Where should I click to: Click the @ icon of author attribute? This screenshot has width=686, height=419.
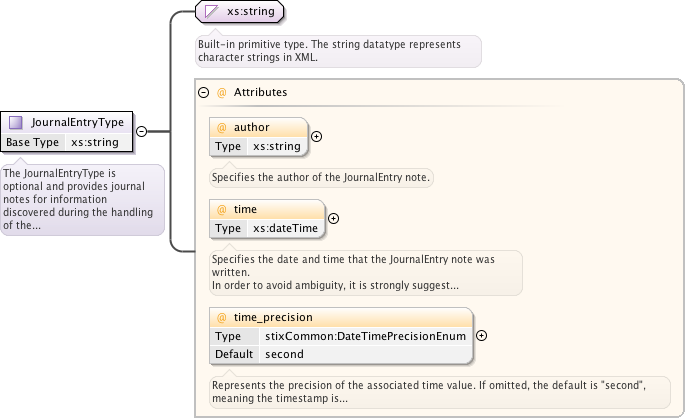pos(222,128)
